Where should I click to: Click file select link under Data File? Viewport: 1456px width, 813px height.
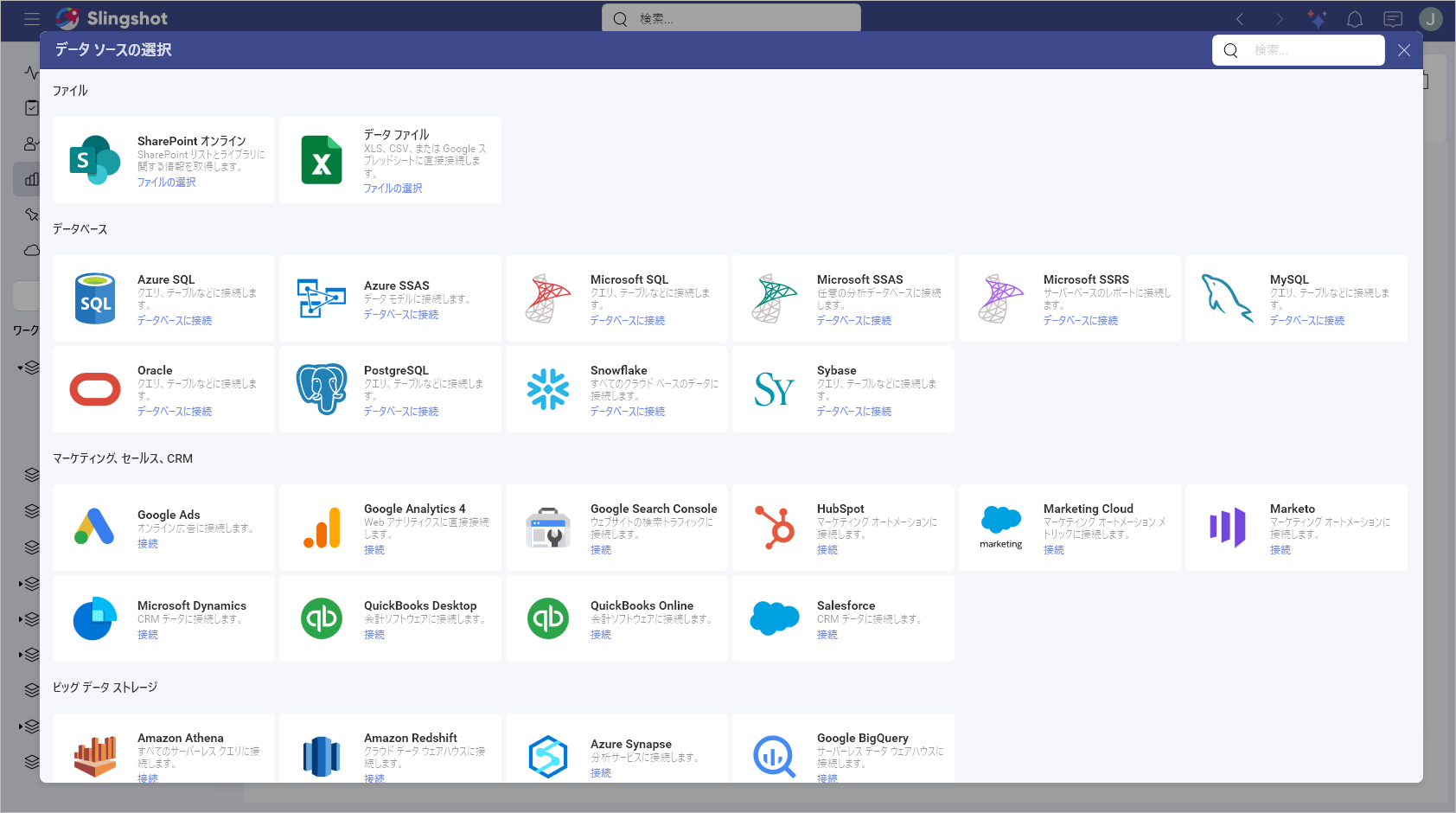tap(393, 189)
